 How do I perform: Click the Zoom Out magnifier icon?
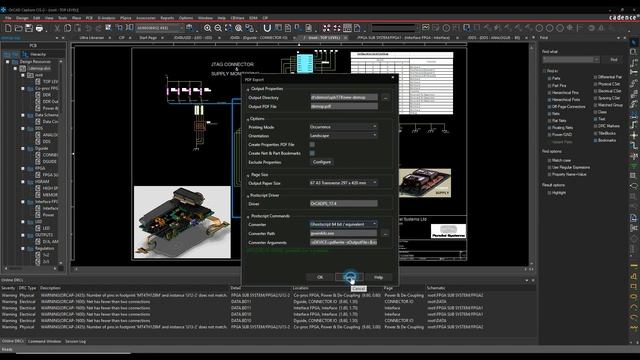pyautogui.click(x=218, y=28)
